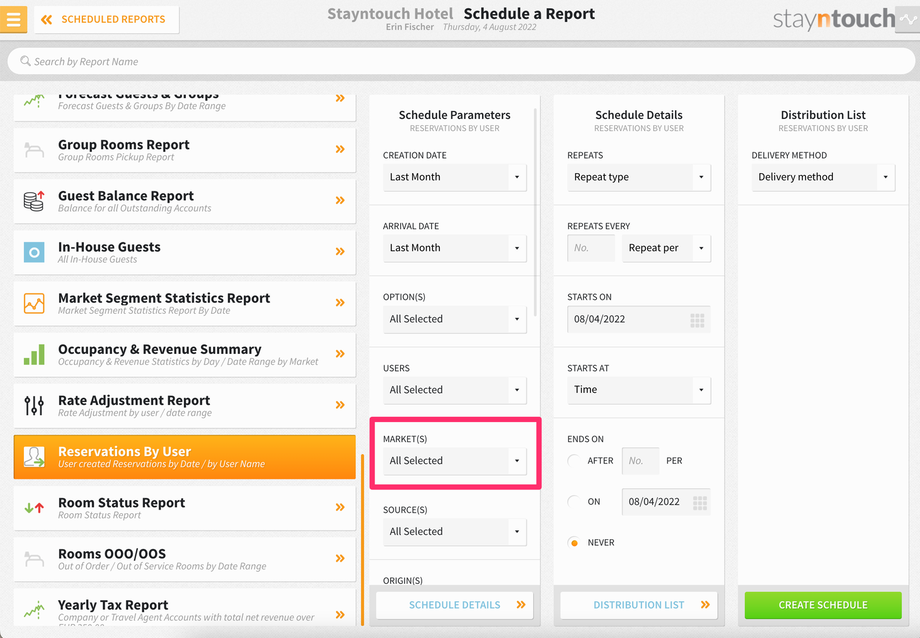Viewport: 920px width, 638px height.
Task: Click the Forecast Guests & Groups graph icon
Action: click(34, 101)
